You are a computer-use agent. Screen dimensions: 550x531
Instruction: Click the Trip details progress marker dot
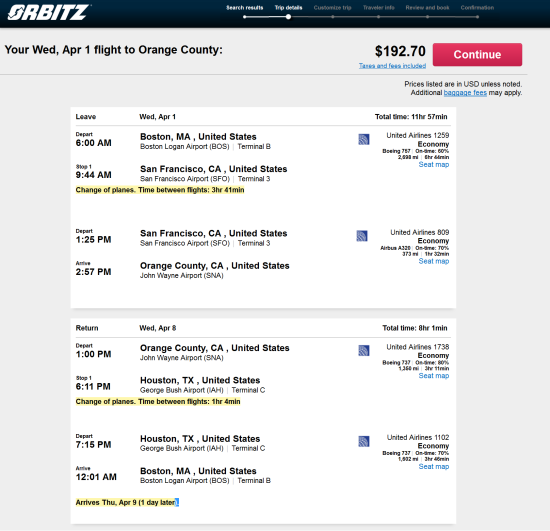(288, 17)
